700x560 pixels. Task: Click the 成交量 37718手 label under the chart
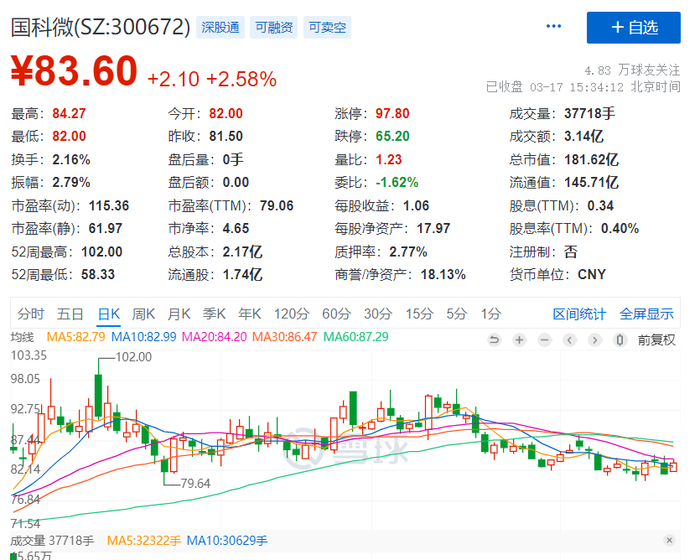(x=52, y=541)
